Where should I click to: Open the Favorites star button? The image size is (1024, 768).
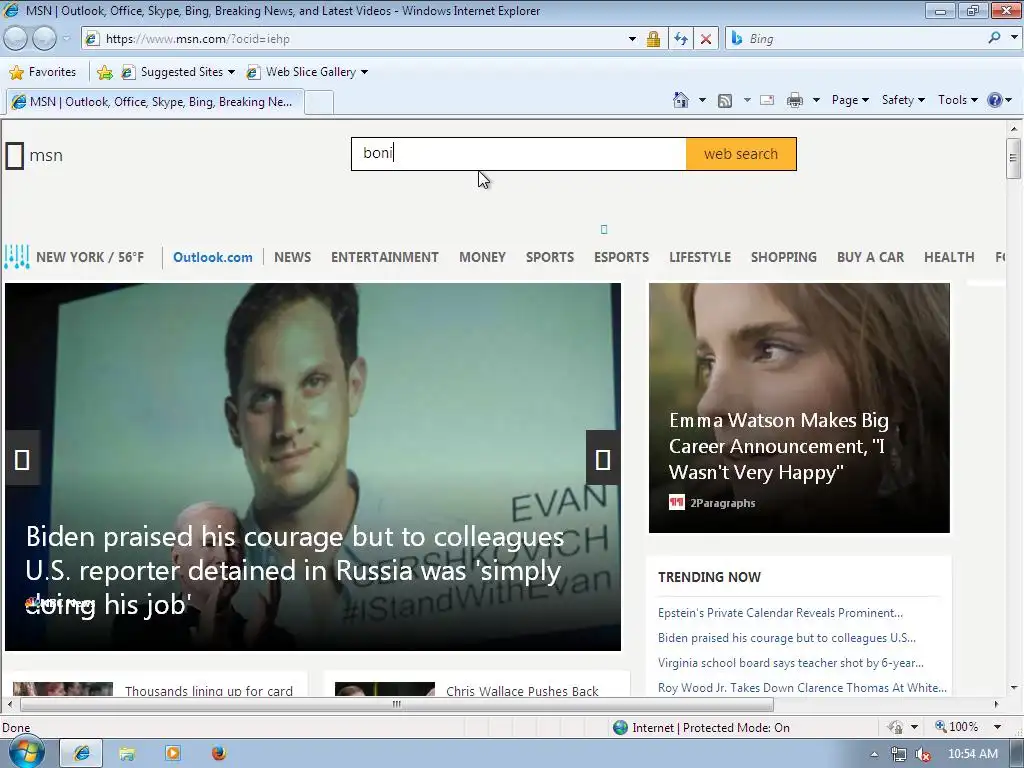(x=43, y=72)
